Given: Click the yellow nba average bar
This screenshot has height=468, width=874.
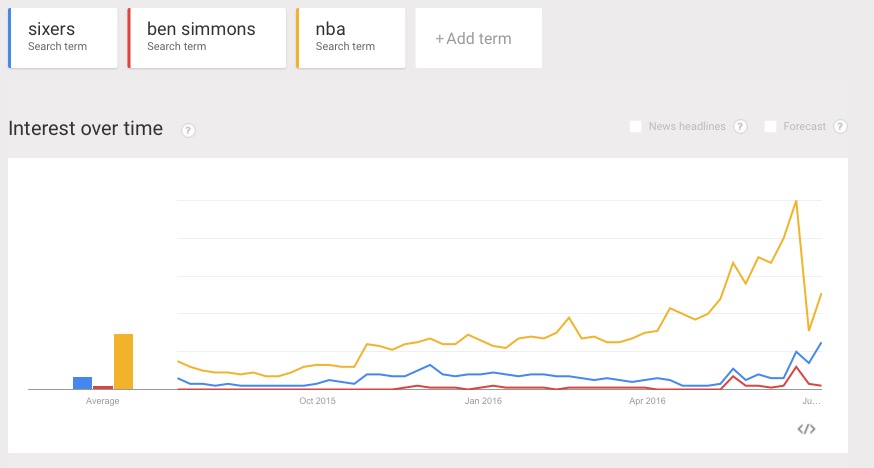Looking at the screenshot, I should 123,361.
